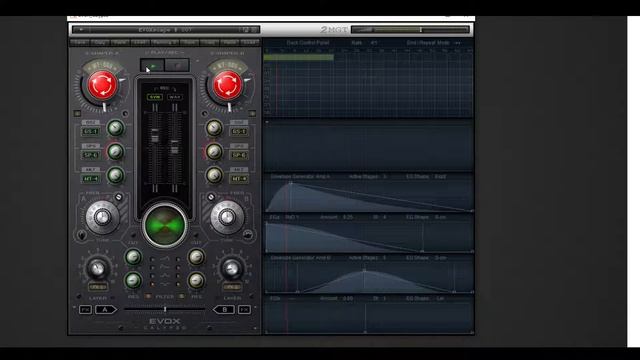Click the large Tune knob of section B
Viewport: 640px width, 360px height.
coord(227,217)
